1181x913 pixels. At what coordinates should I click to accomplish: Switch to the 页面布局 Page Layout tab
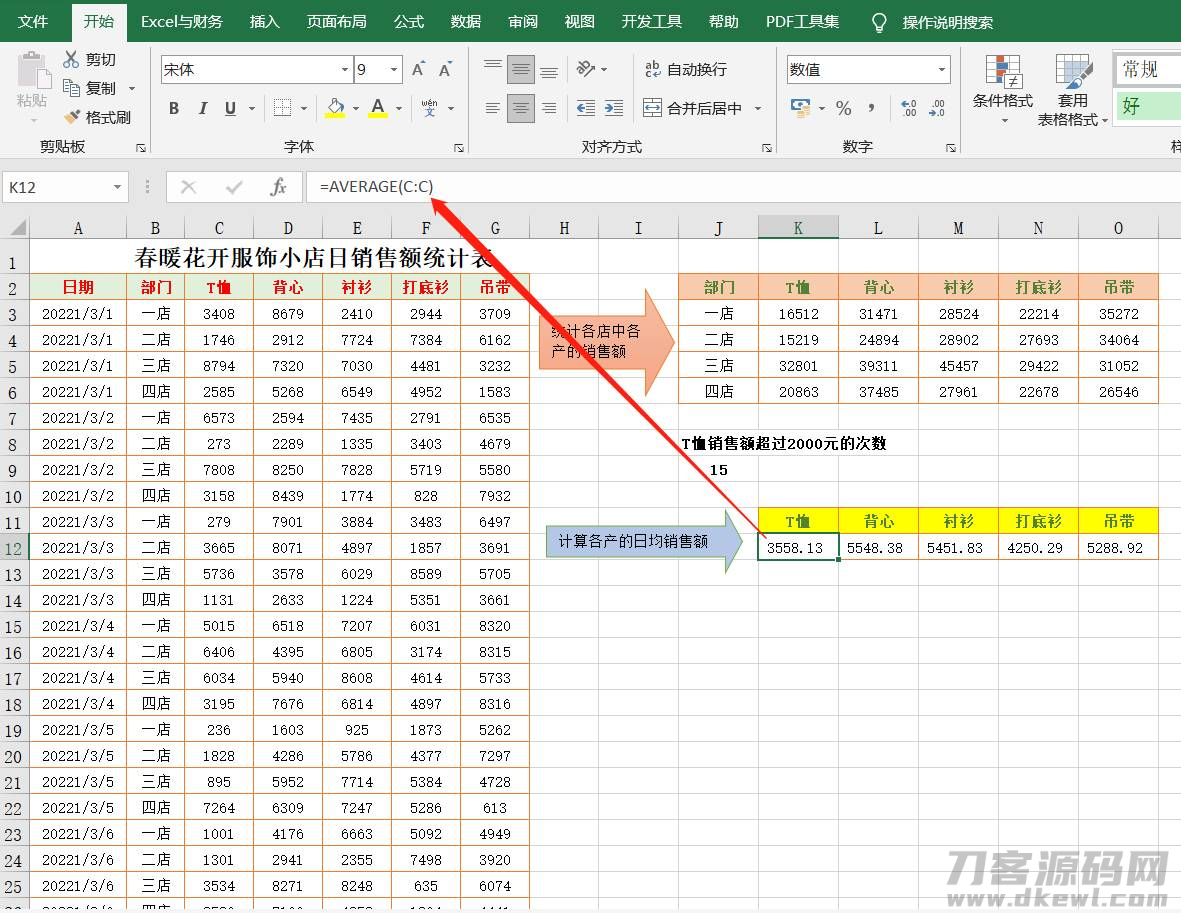(337, 21)
